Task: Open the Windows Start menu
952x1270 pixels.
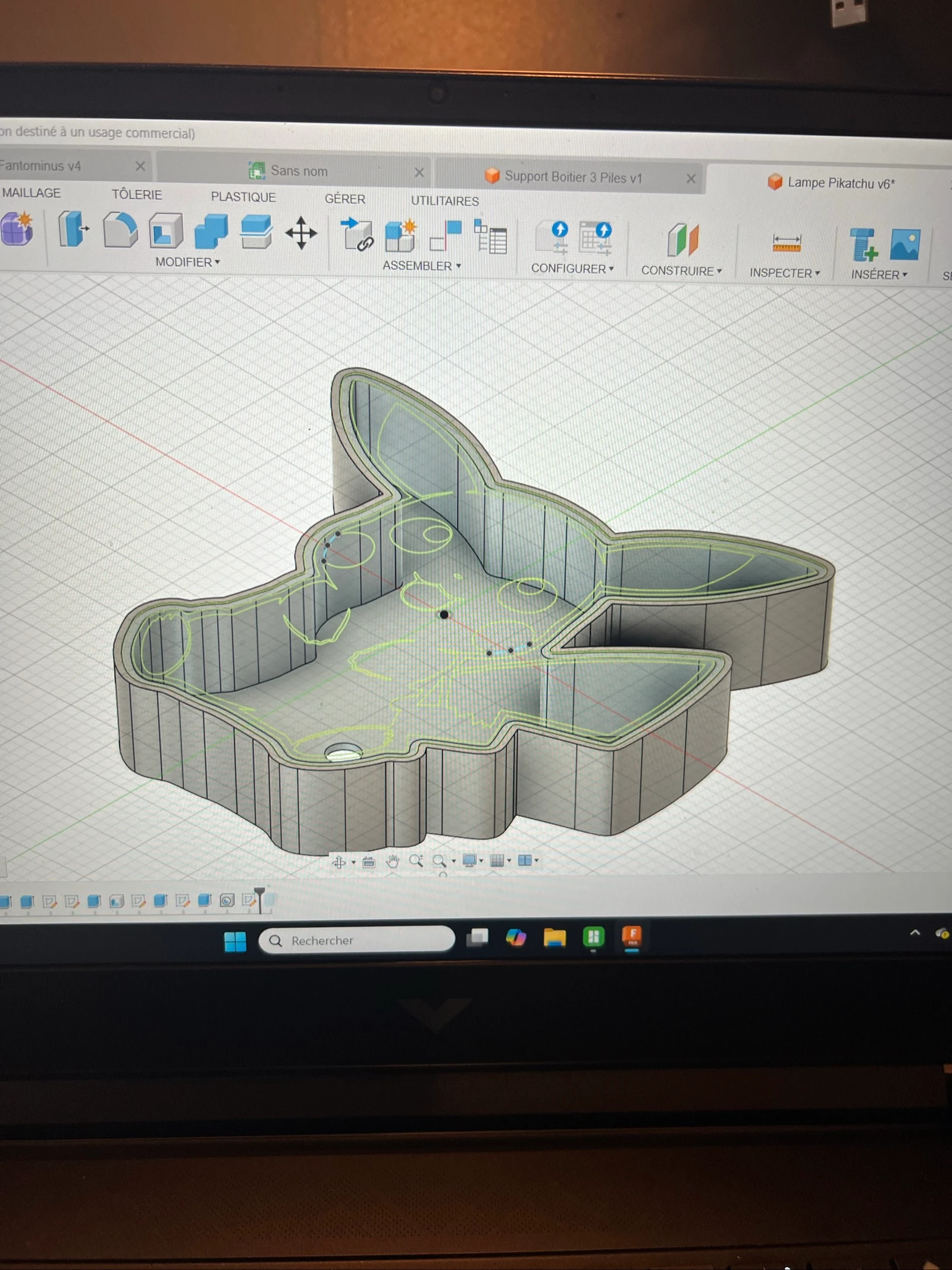Action: pos(235,941)
